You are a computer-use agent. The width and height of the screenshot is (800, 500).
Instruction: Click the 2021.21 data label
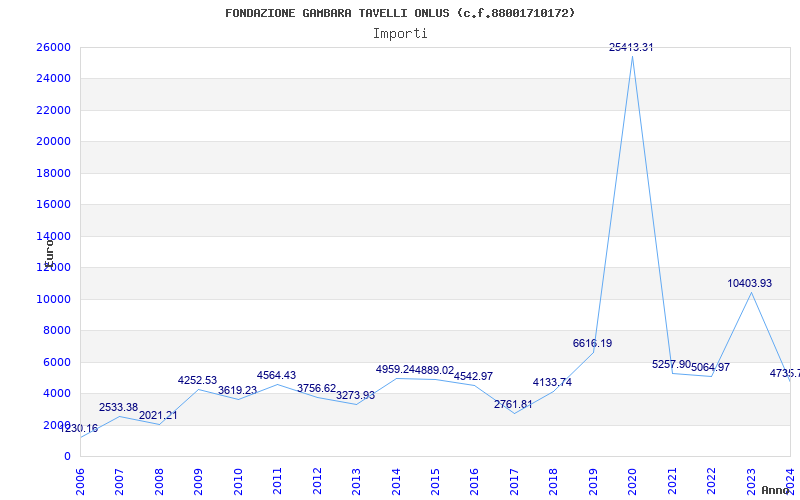click(158, 415)
